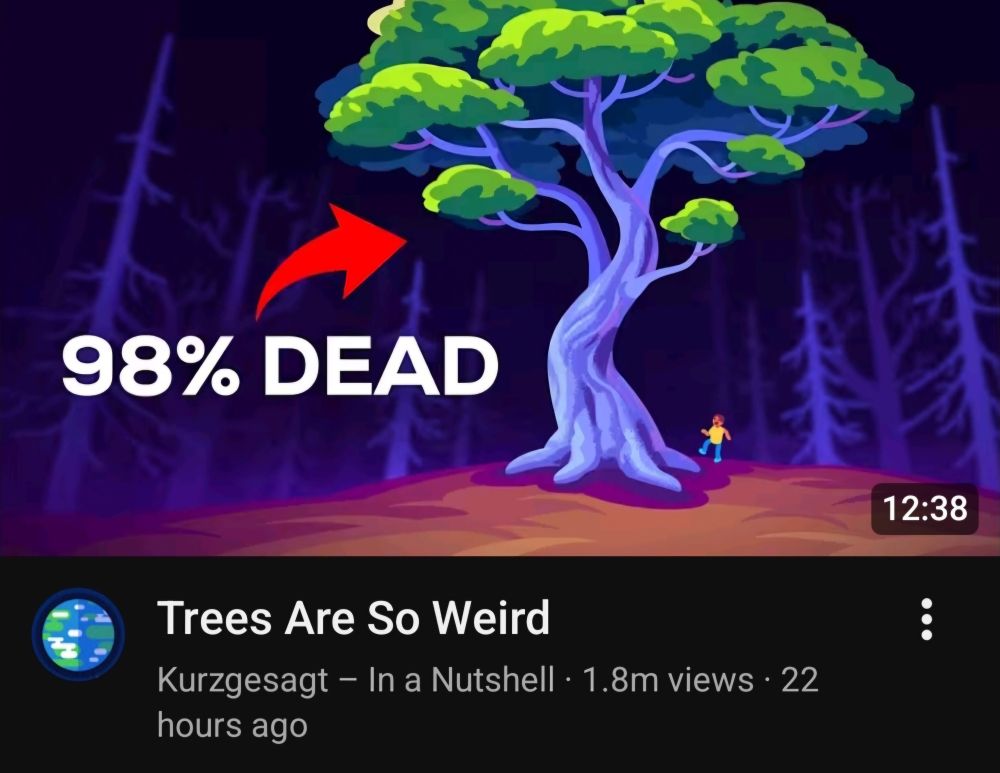Open the Kurzgesagt channel avatar
Image resolution: width=1000 pixels, height=773 pixels.
(78, 635)
